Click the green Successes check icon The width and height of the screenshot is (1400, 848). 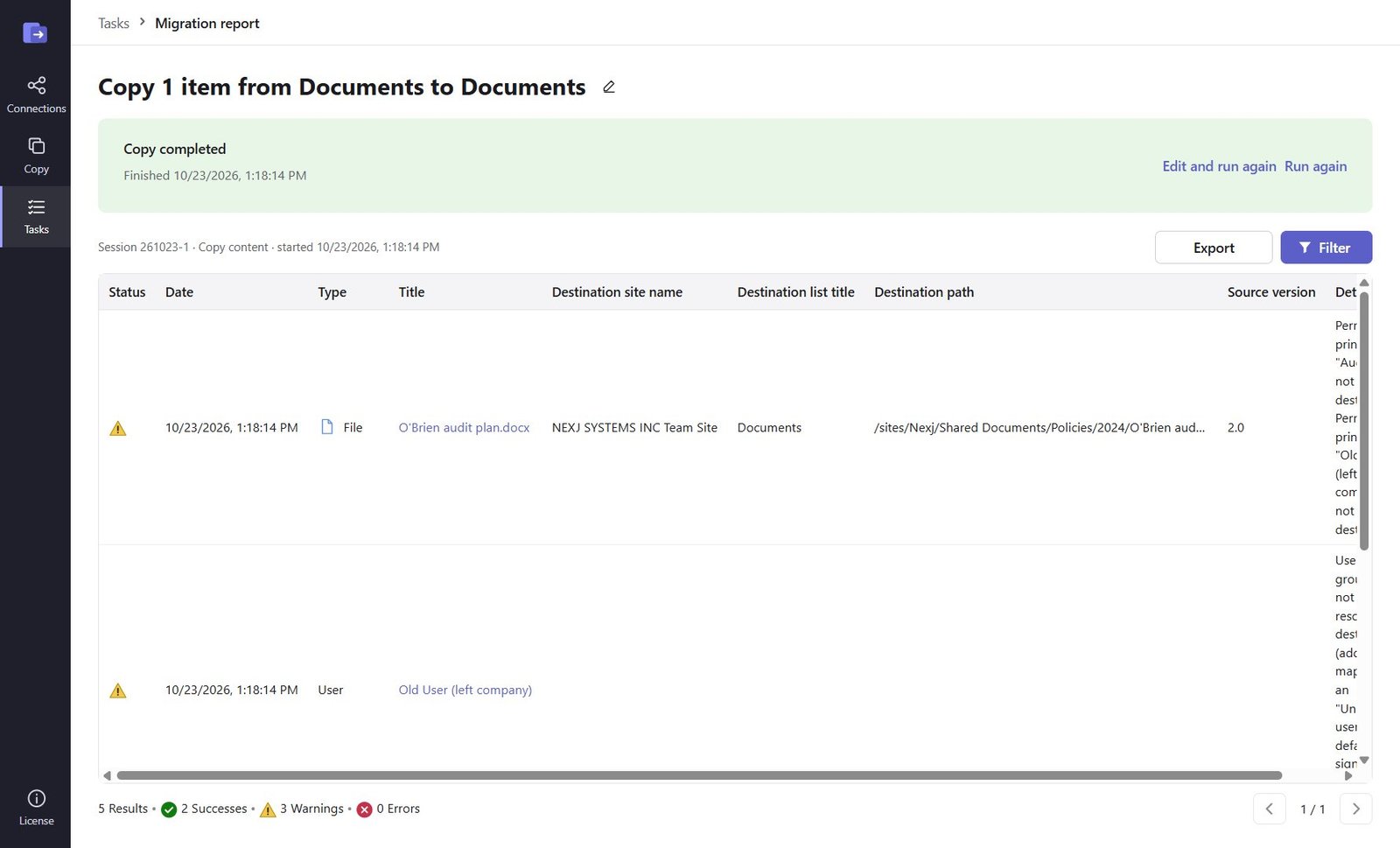[169, 809]
